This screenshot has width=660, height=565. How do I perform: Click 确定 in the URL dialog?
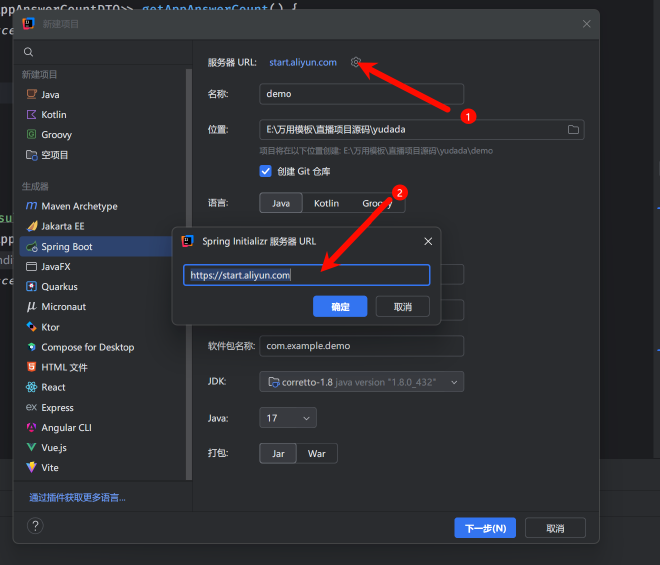[x=340, y=306]
